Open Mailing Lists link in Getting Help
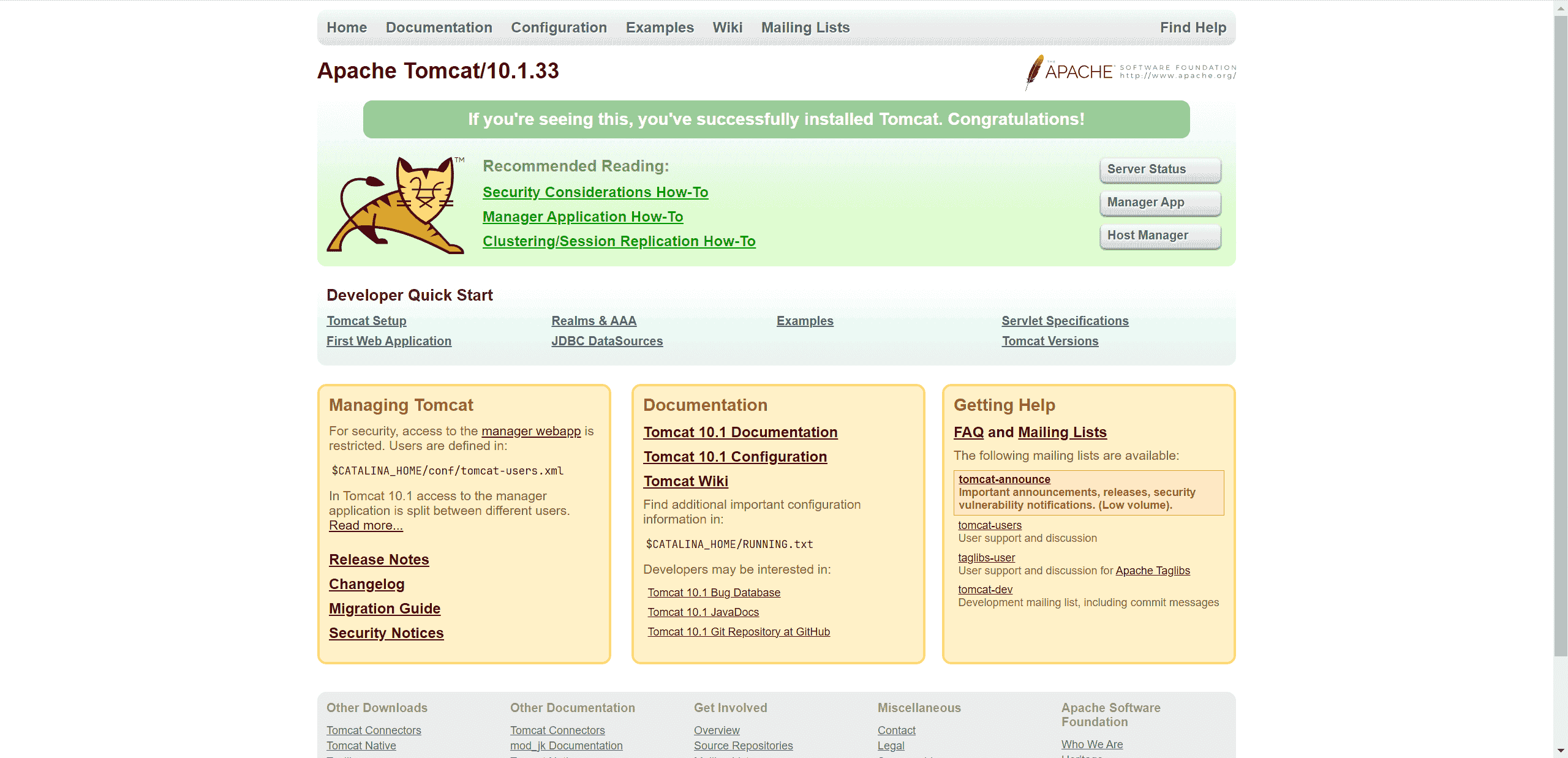1568x758 pixels. point(1062,432)
